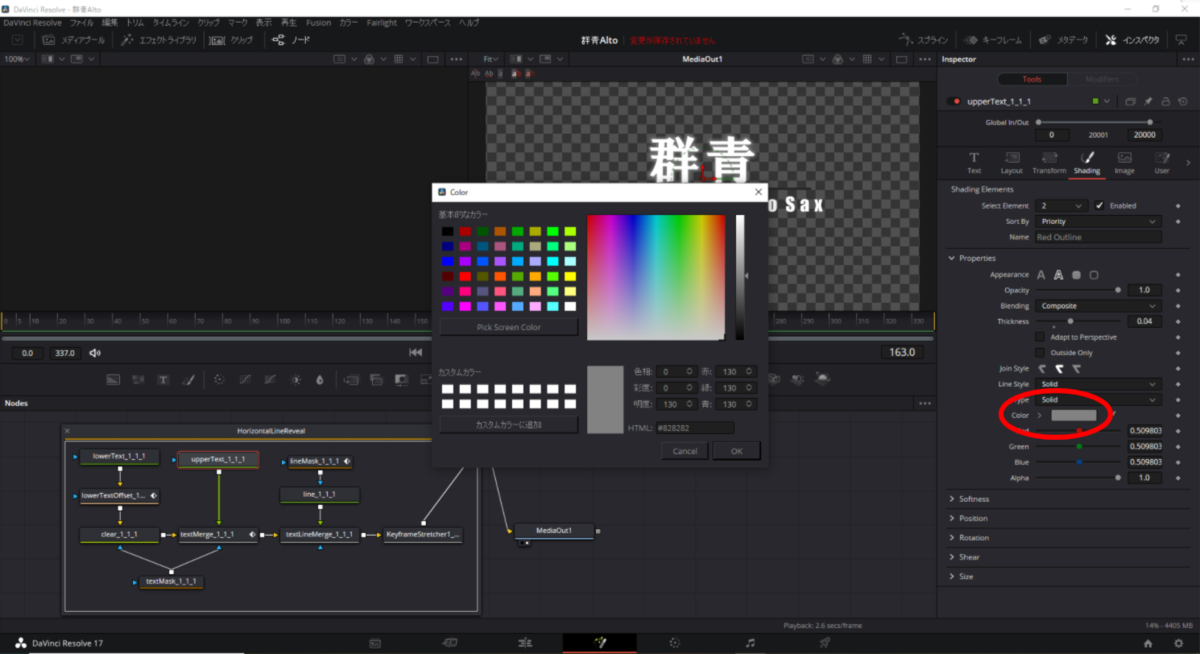Click the add to custom colors button
This screenshot has width=1200, height=654.
(x=509, y=425)
